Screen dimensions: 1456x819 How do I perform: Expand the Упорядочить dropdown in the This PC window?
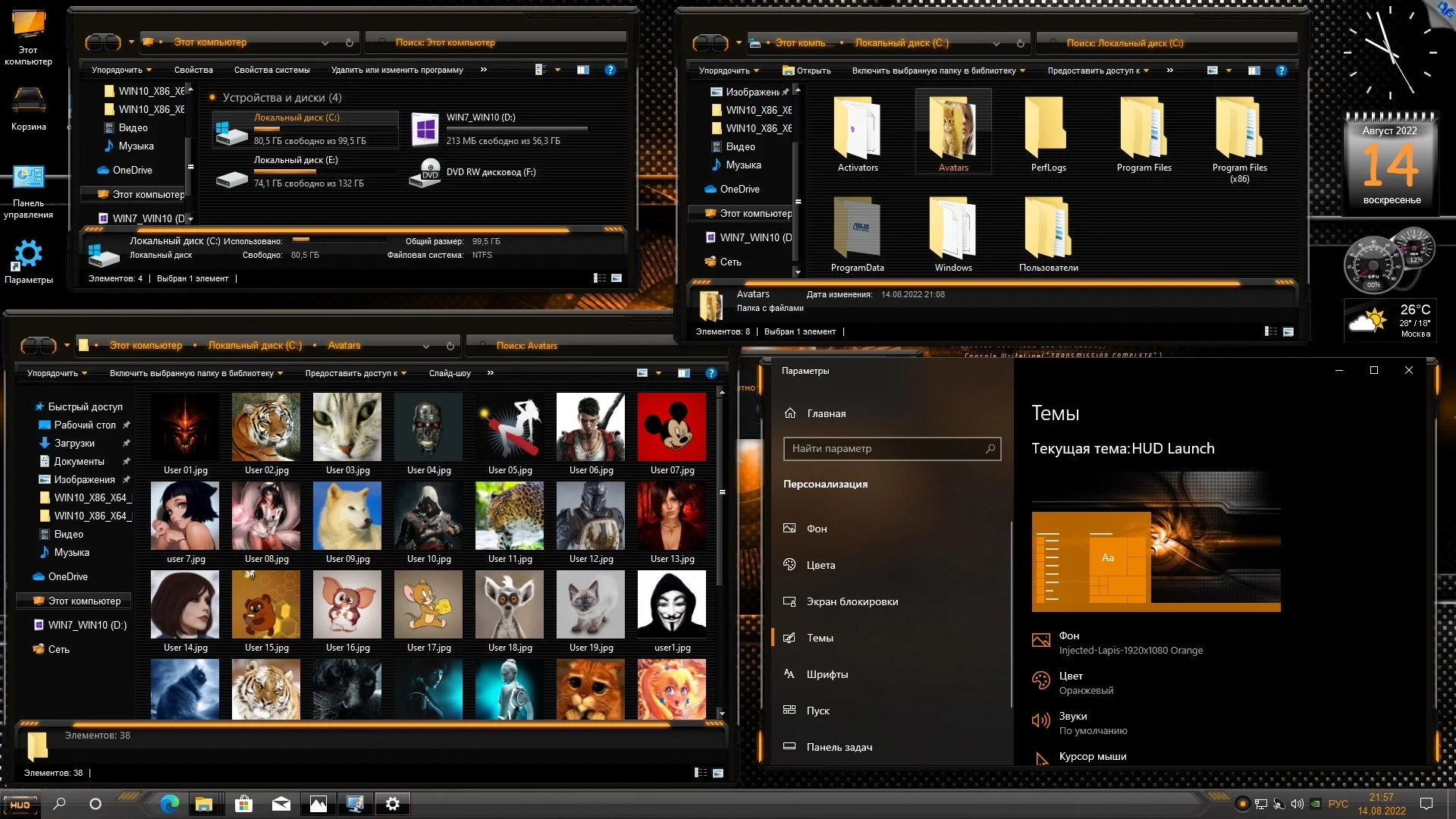point(121,70)
